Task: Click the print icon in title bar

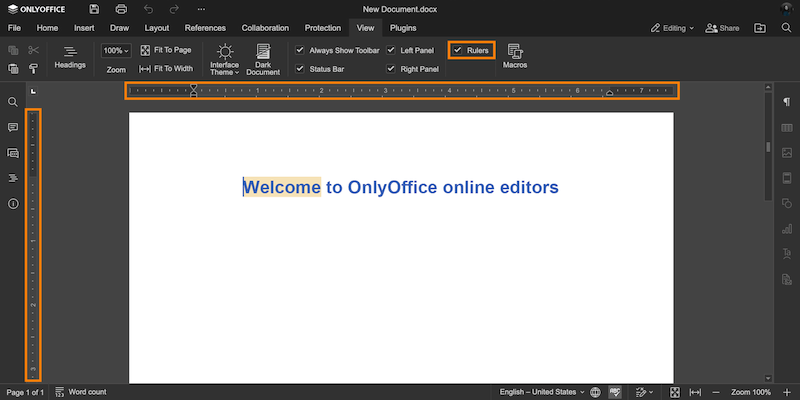Action: 121,9
